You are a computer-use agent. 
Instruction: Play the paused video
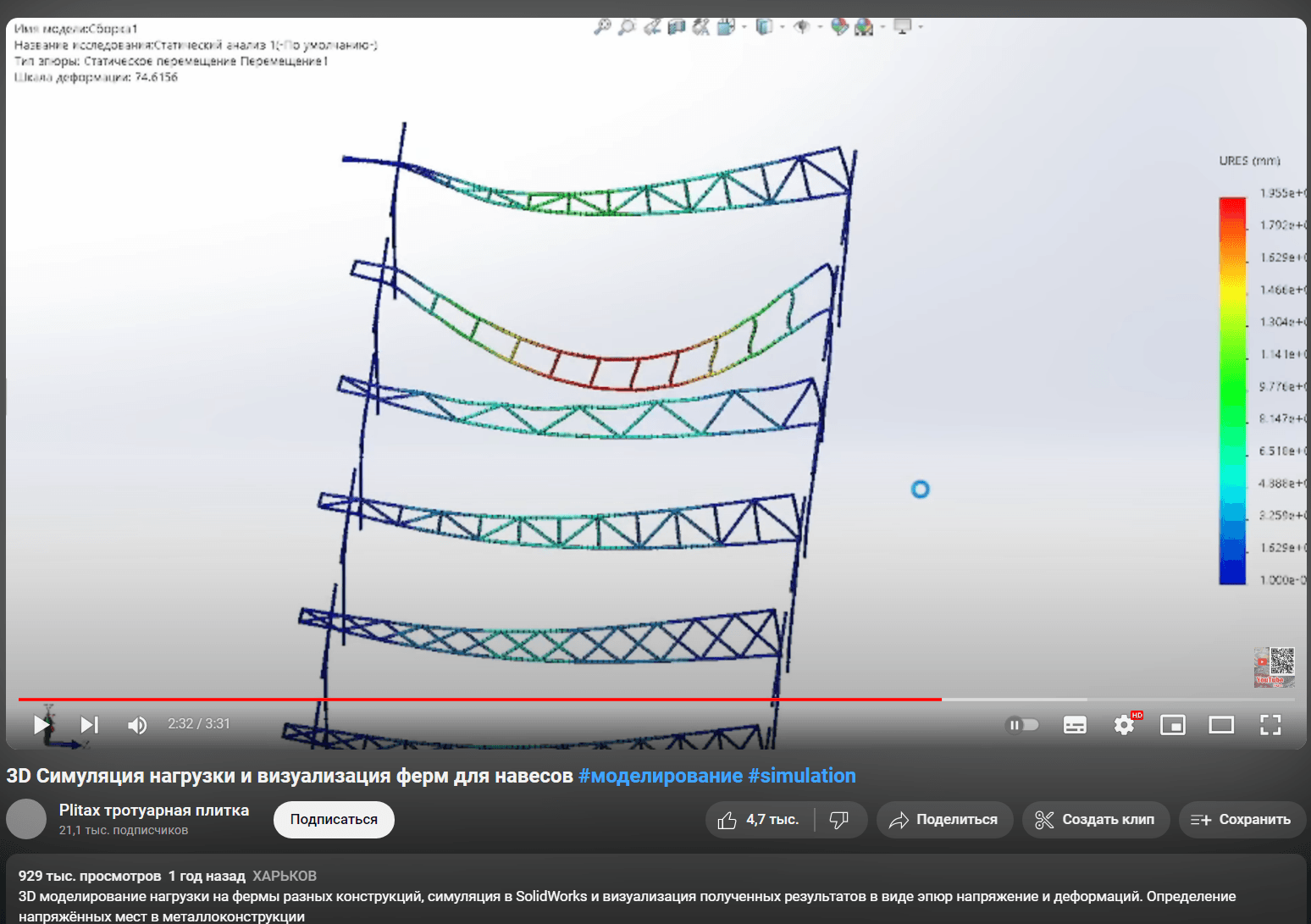tap(41, 724)
